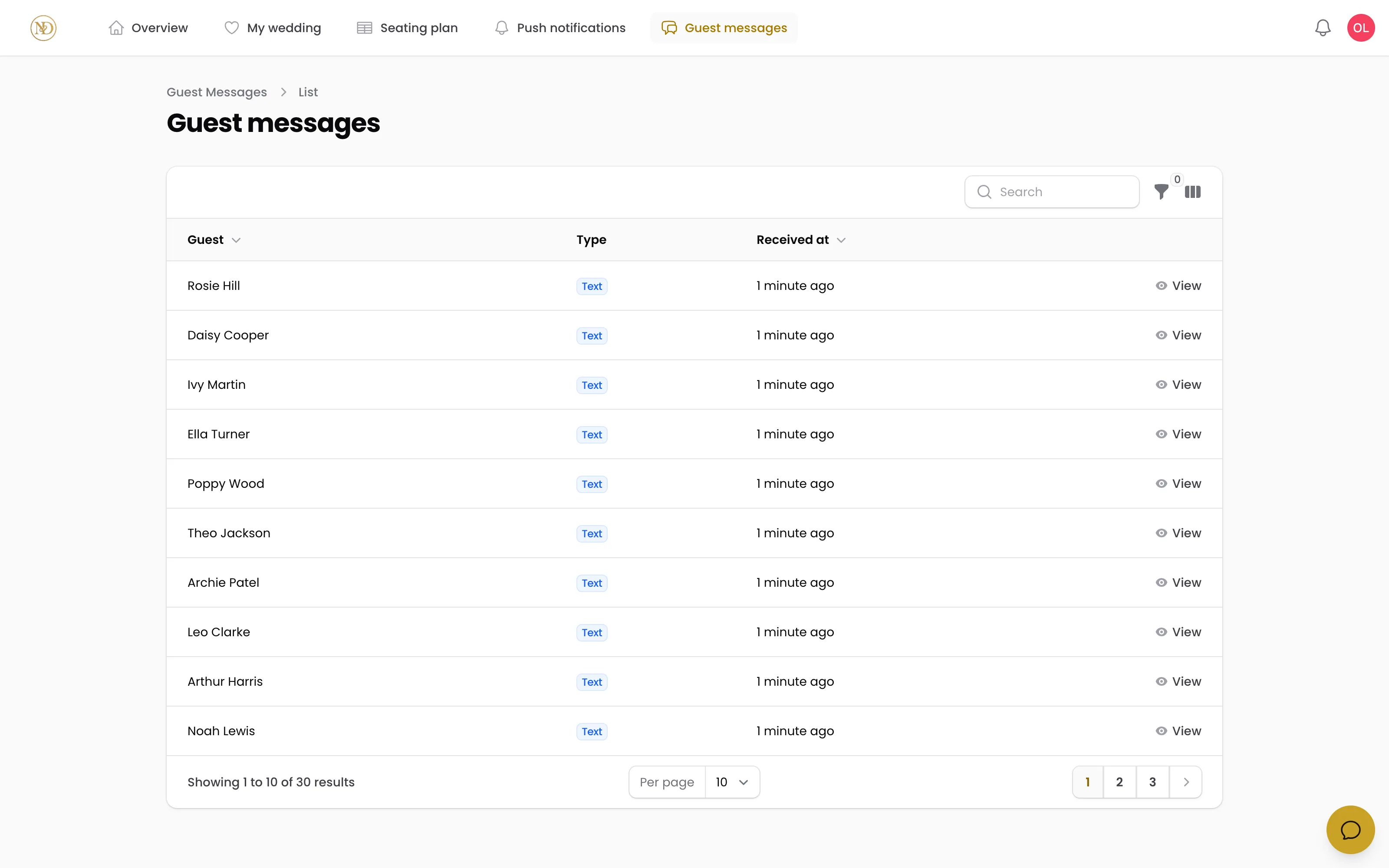This screenshot has height=868, width=1389.
Task: Click the ND logo icon
Action: point(43,27)
